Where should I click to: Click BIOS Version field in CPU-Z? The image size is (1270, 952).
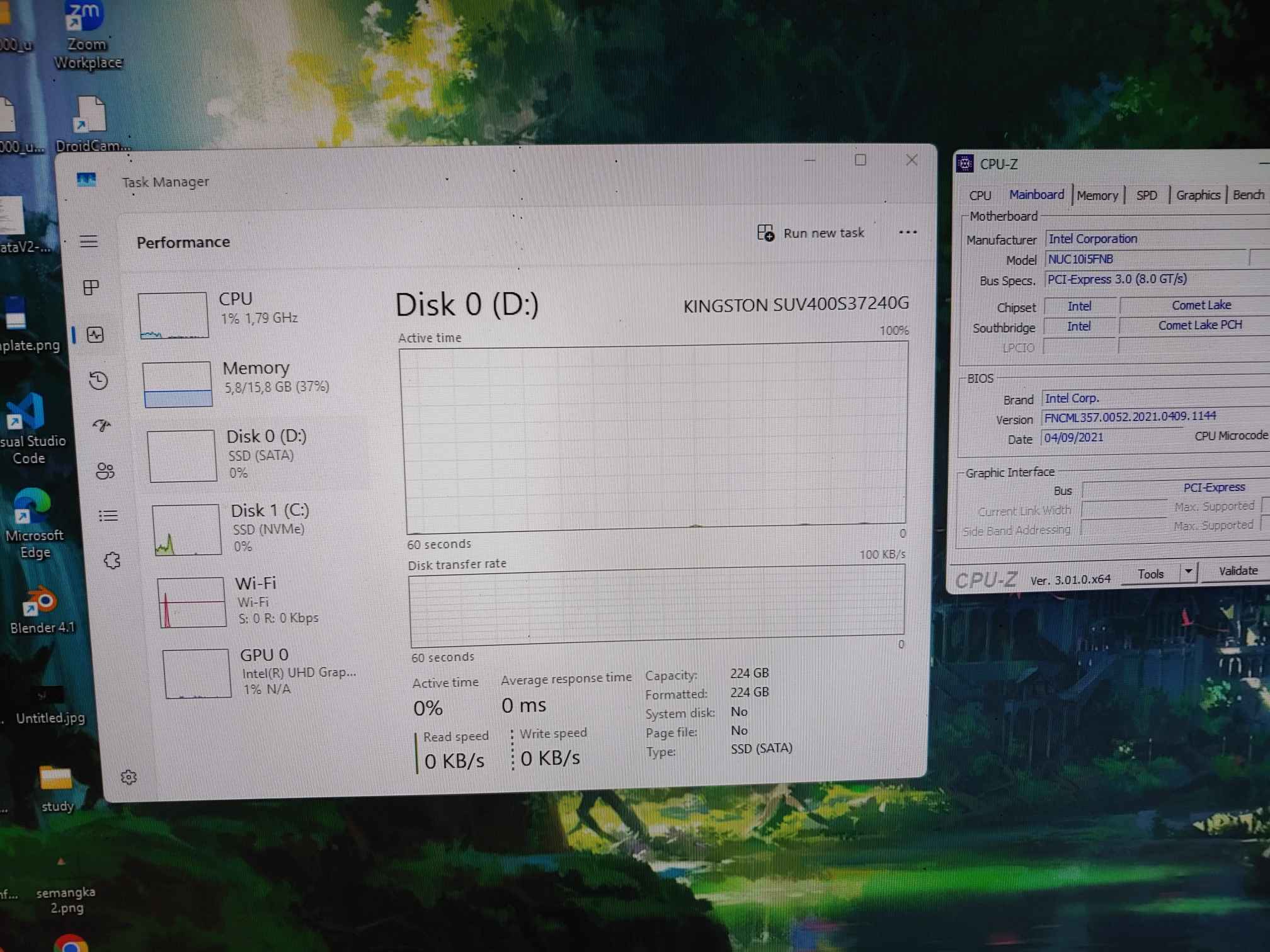(1155, 417)
